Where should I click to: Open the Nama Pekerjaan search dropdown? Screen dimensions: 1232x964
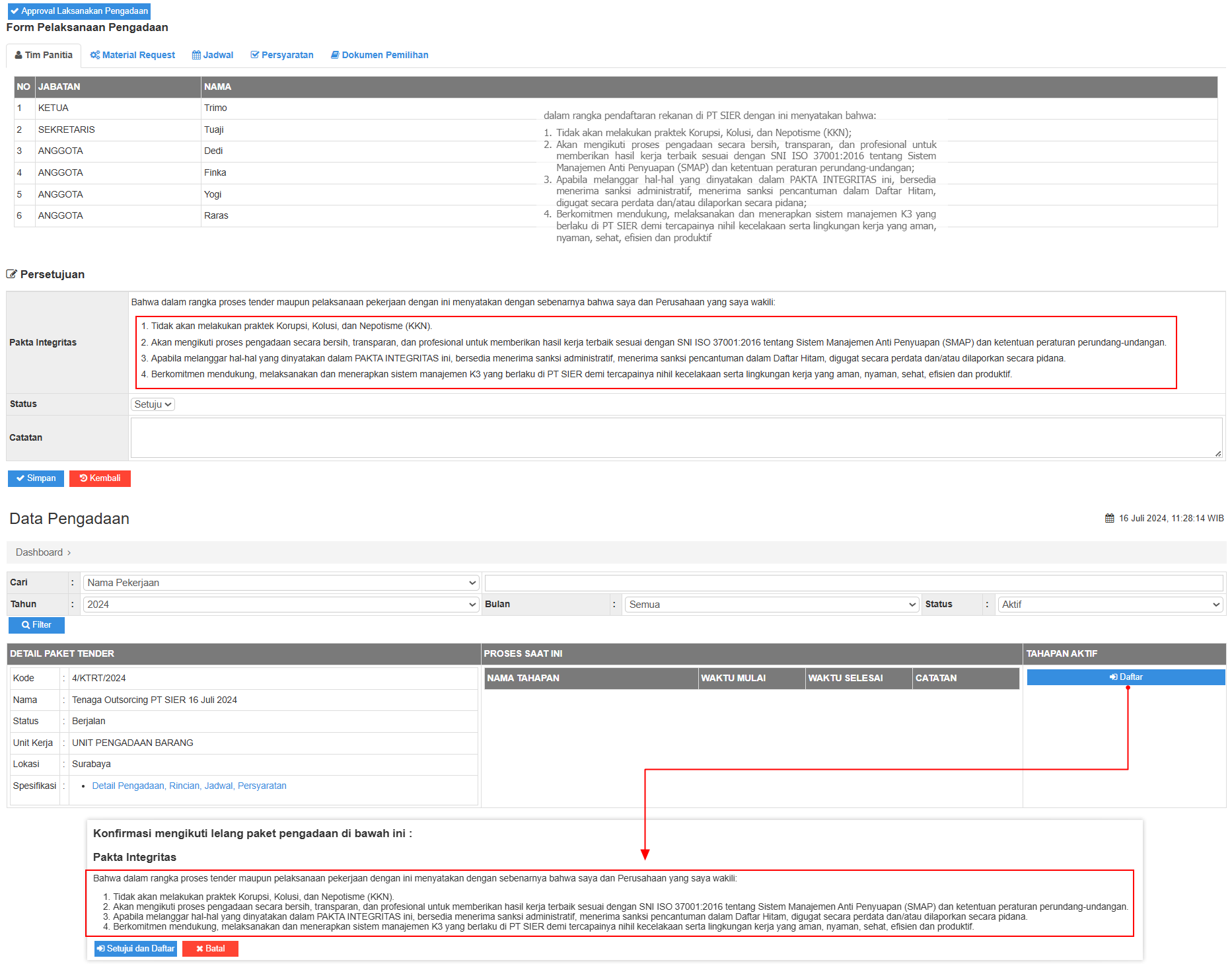coord(281,583)
